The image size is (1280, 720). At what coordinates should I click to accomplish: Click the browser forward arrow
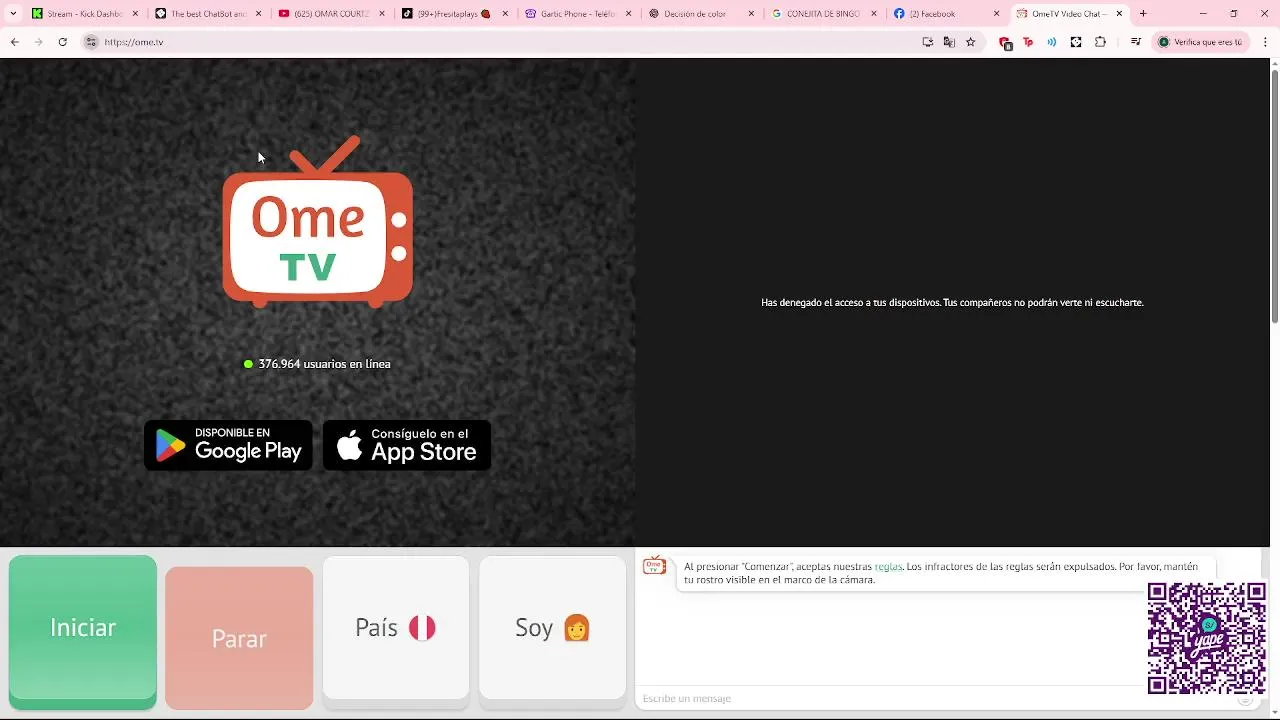point(38,42)
